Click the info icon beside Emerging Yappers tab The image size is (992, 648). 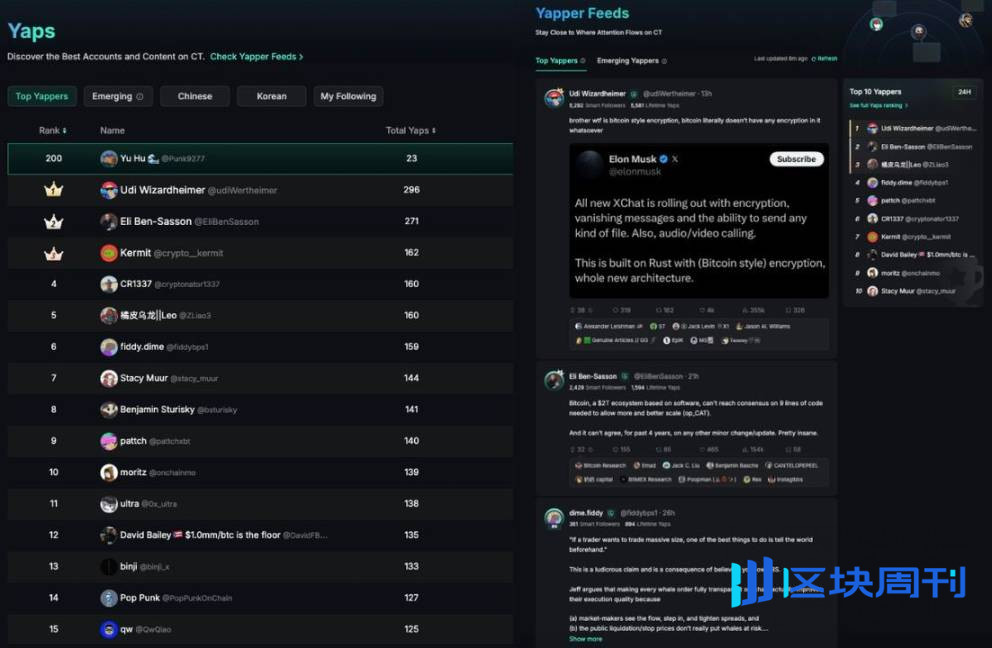tap(663, 61)
